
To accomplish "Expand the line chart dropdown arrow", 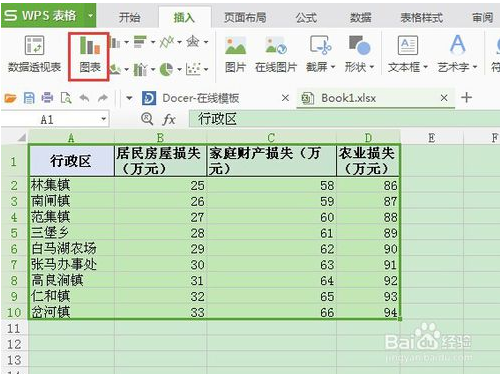I will [179, 42].
